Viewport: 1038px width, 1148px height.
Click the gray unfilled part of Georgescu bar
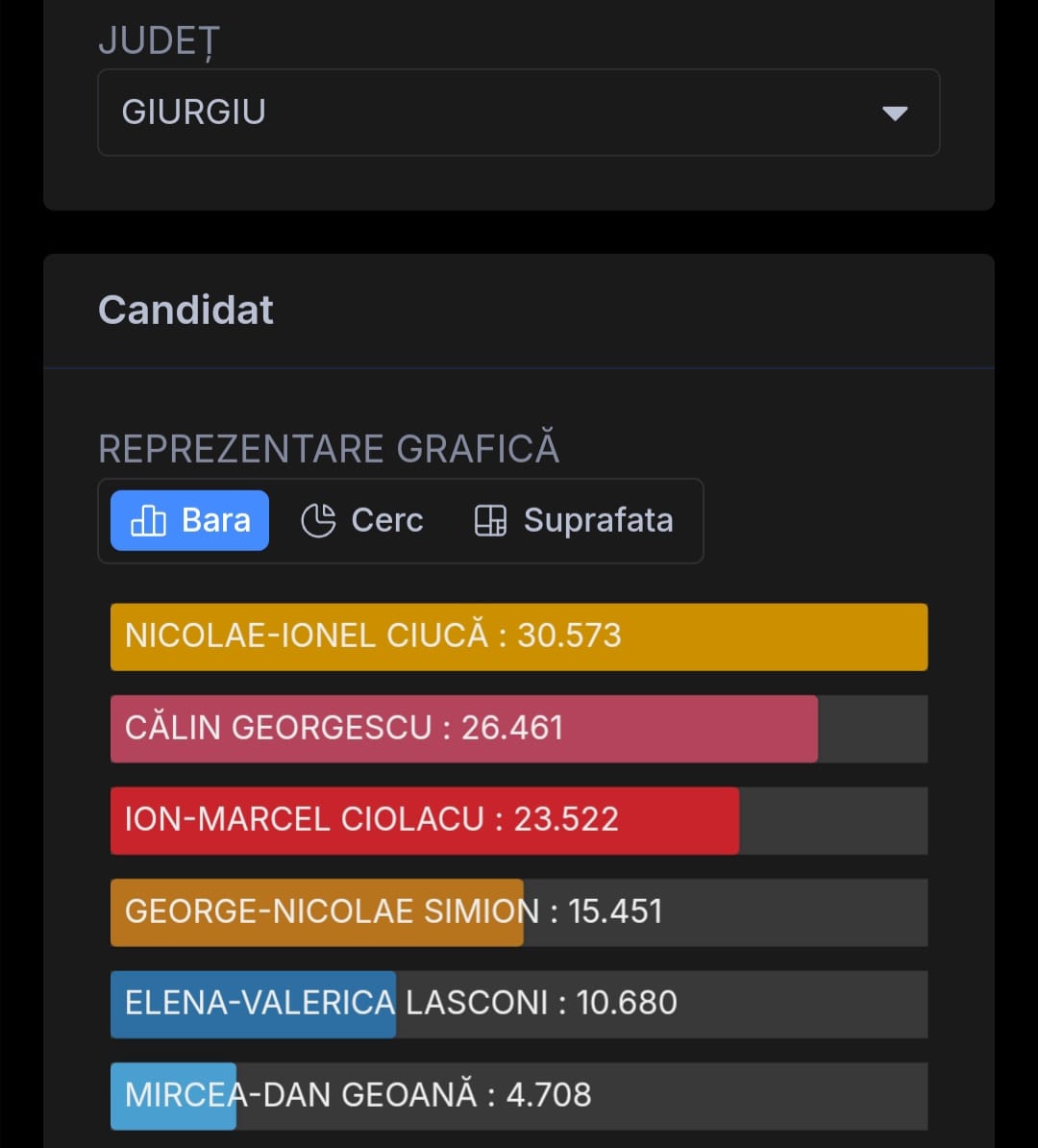[x=873, y=729]
